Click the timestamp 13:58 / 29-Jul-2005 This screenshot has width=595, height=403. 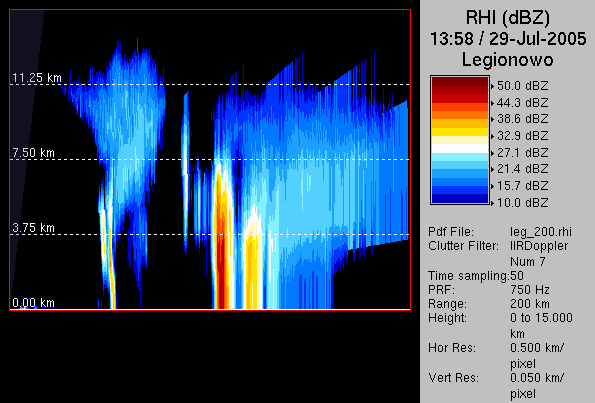click(508, 39)
